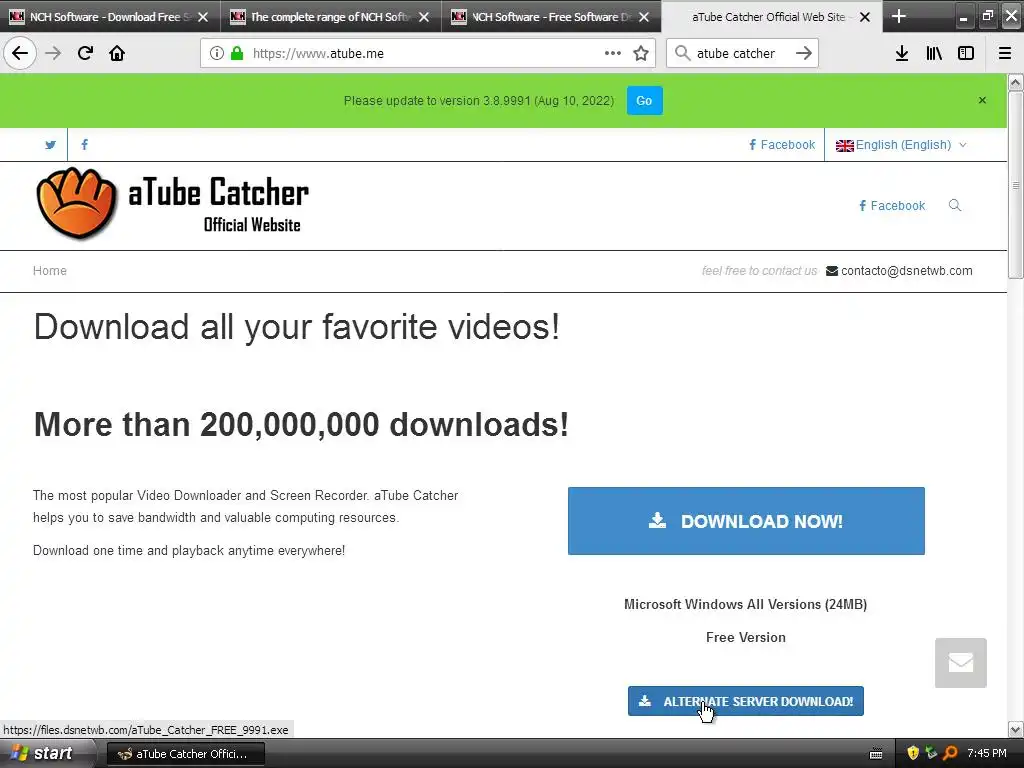Viewport: 1024px width, 768px height.
Task: Open small Facebook icon beside Twitter
Action: point(84,145)
